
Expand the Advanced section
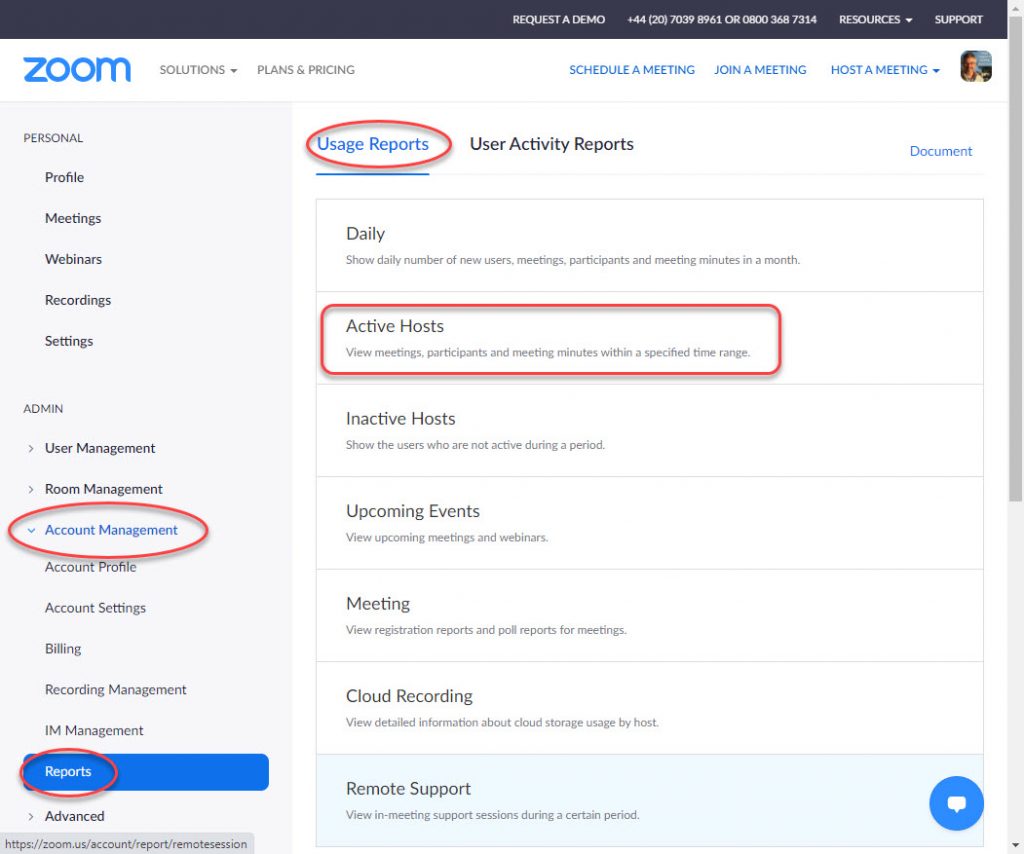[x=75, y=816]
